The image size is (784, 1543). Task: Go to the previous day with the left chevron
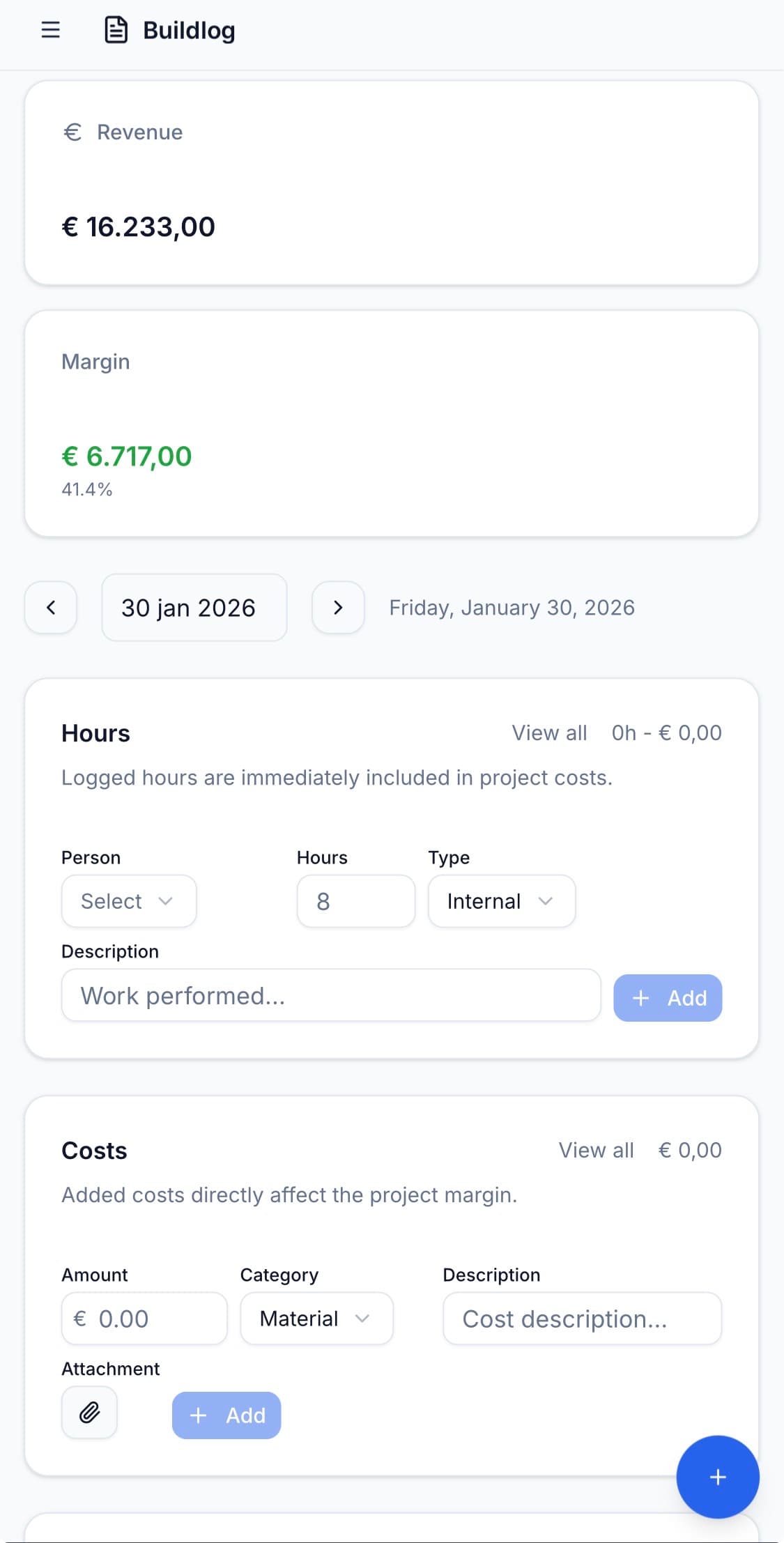coord(50,608)
